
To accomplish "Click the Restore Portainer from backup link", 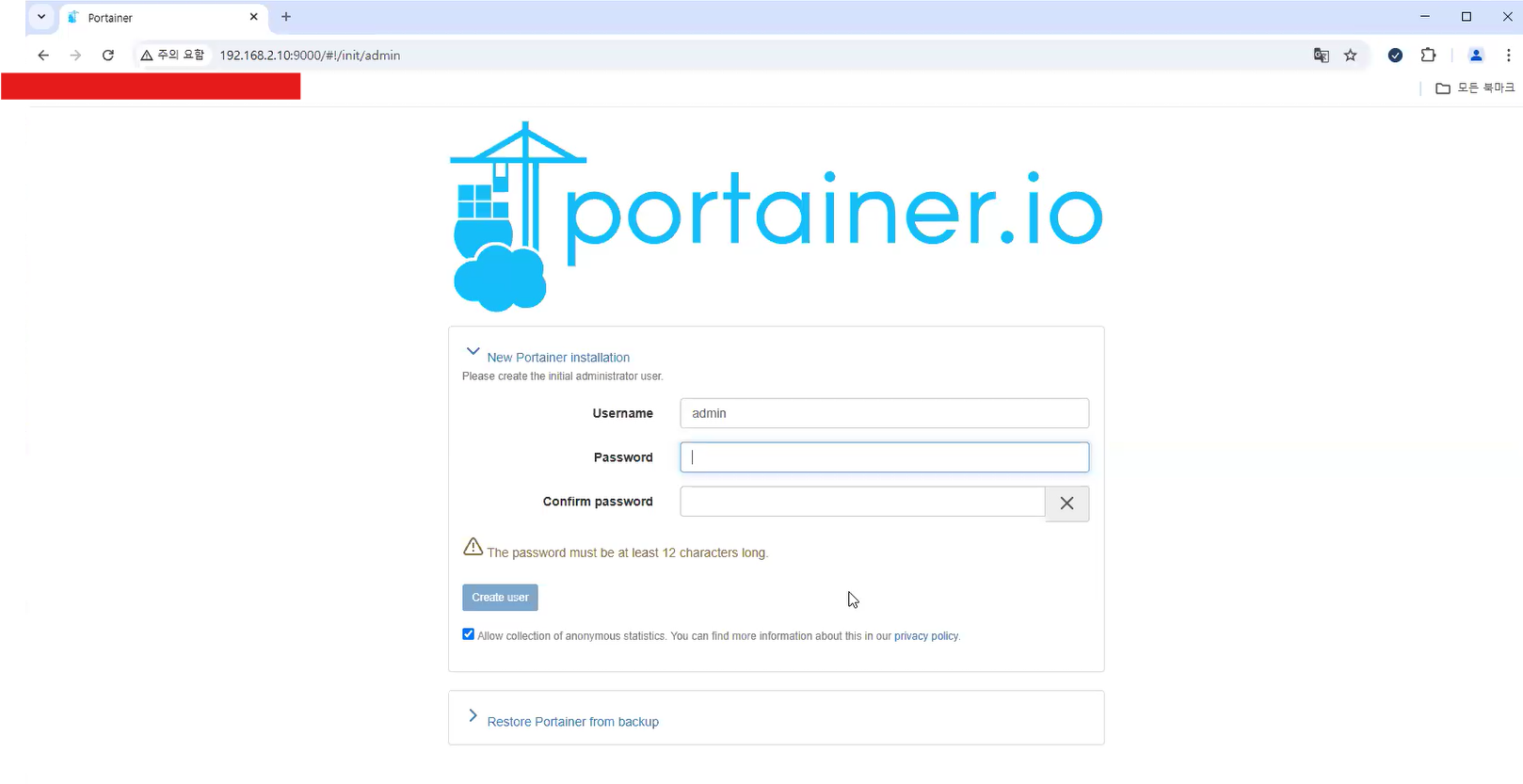I will (x=572, y=722).
